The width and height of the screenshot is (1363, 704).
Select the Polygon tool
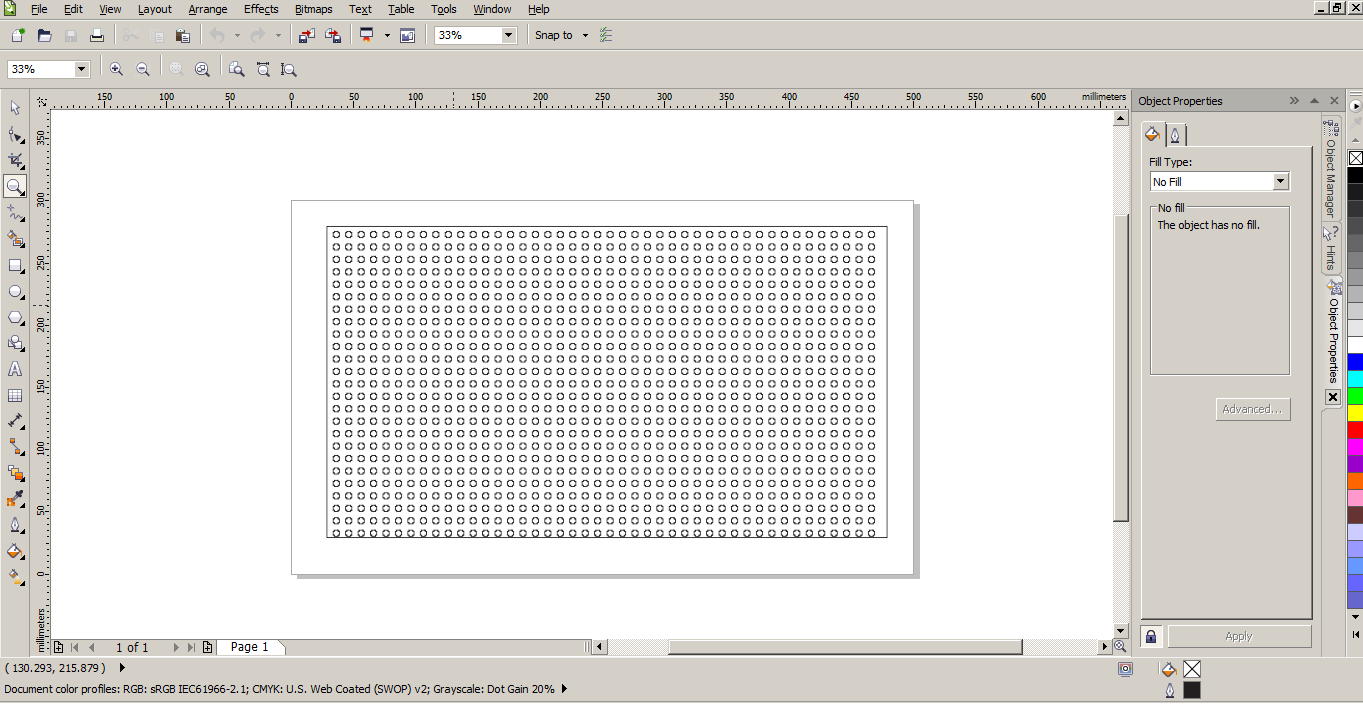click(15, 317)
